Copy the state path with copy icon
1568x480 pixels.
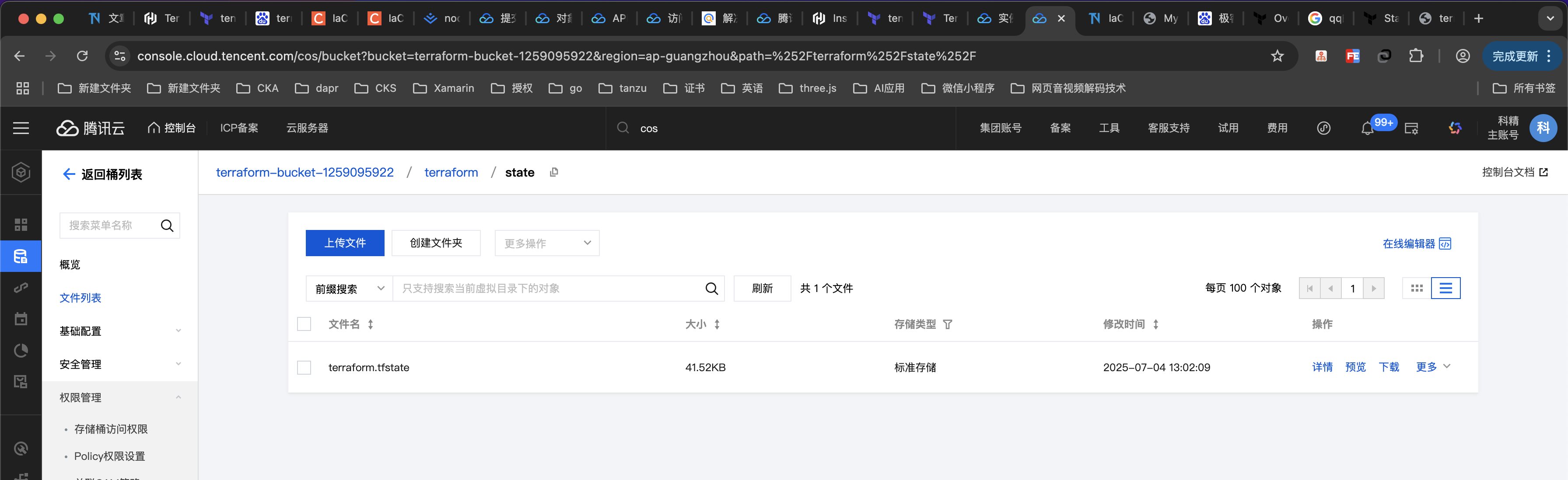[554, 173]
